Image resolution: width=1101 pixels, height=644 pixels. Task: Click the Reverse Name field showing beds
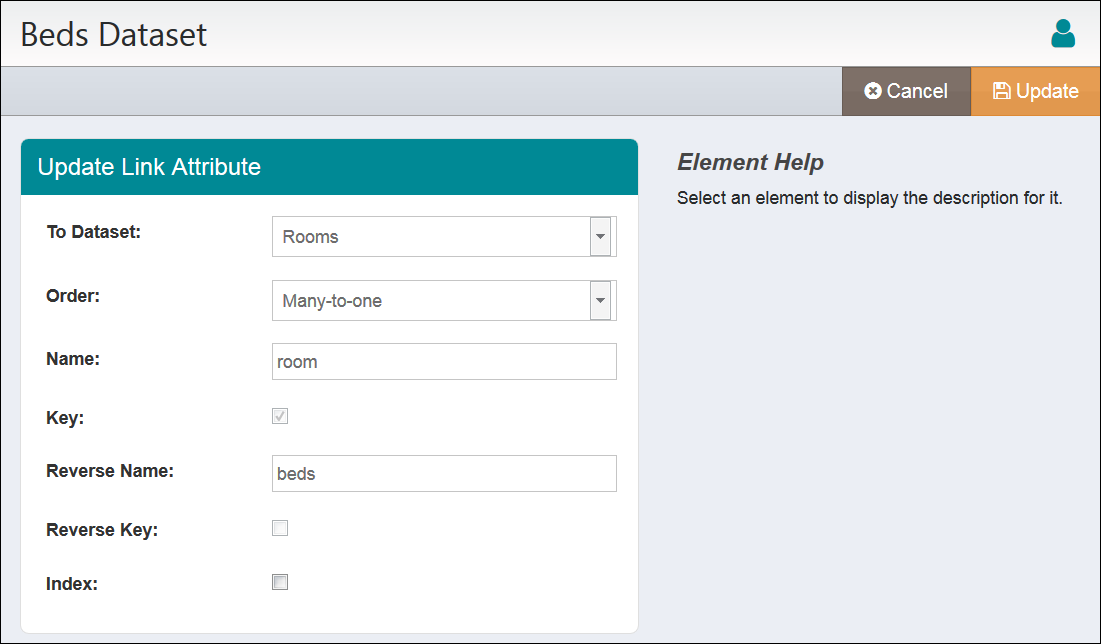[x=444, y=473]
